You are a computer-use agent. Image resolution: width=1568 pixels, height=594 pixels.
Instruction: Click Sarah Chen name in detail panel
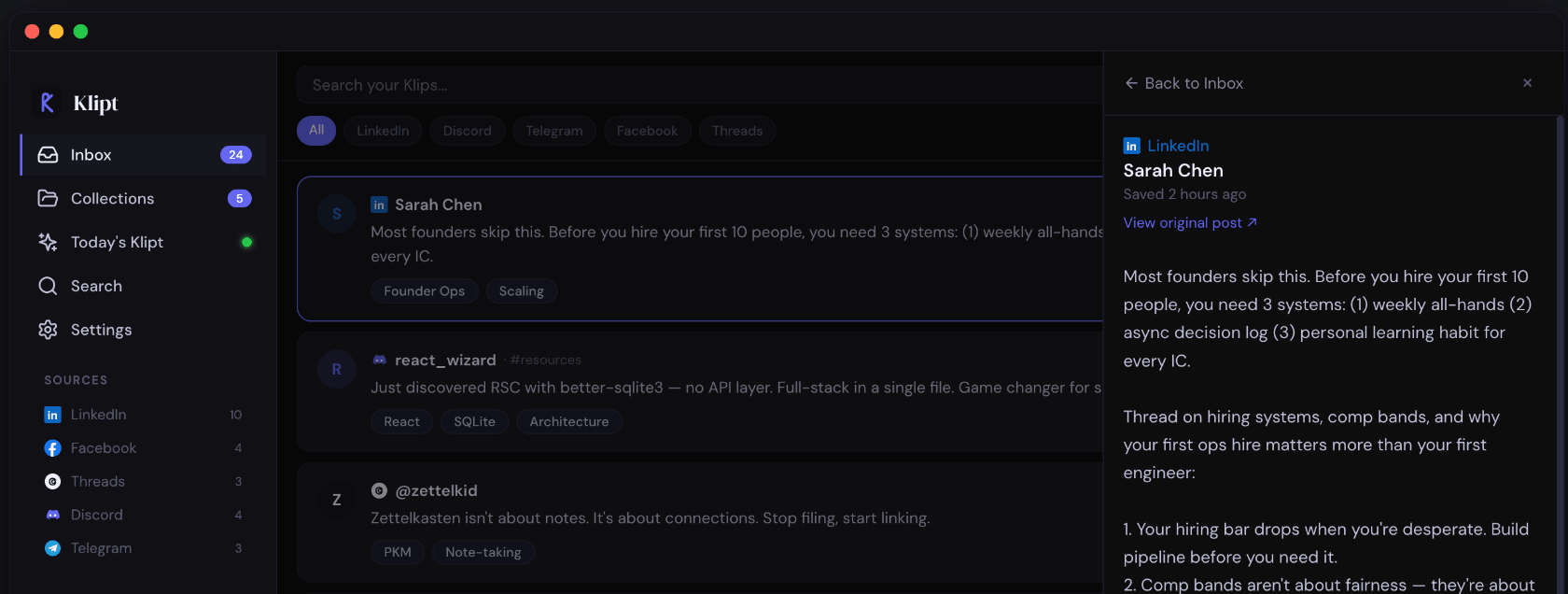click(x=1173, y=171)
